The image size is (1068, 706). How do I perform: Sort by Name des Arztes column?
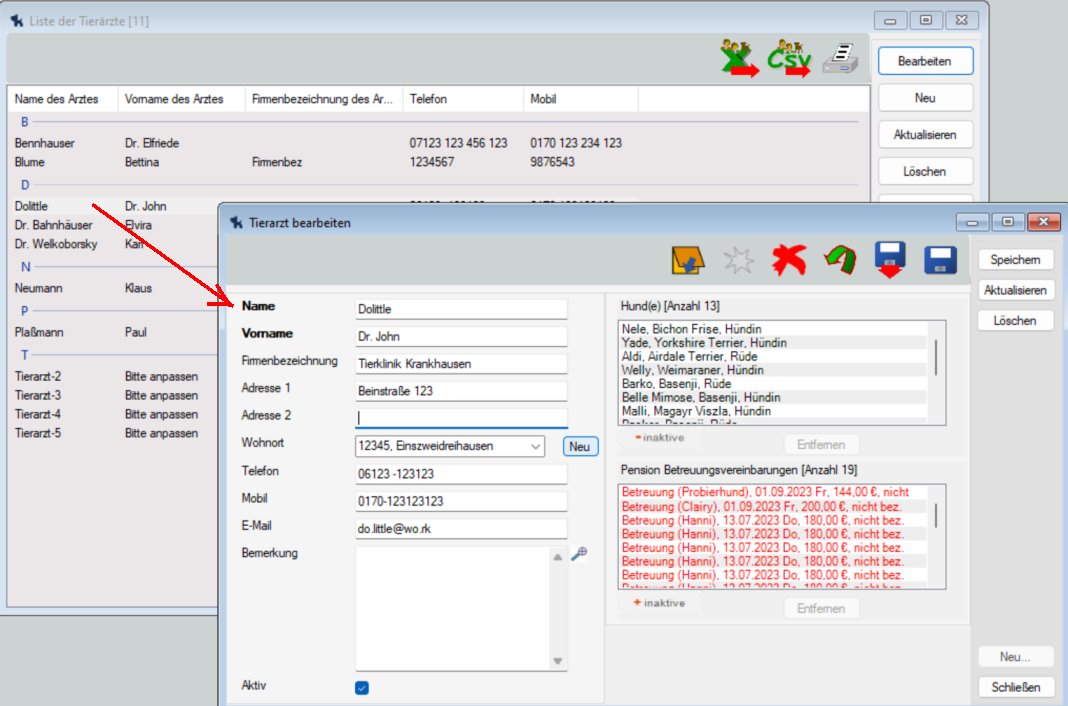[x=62, y=100]
